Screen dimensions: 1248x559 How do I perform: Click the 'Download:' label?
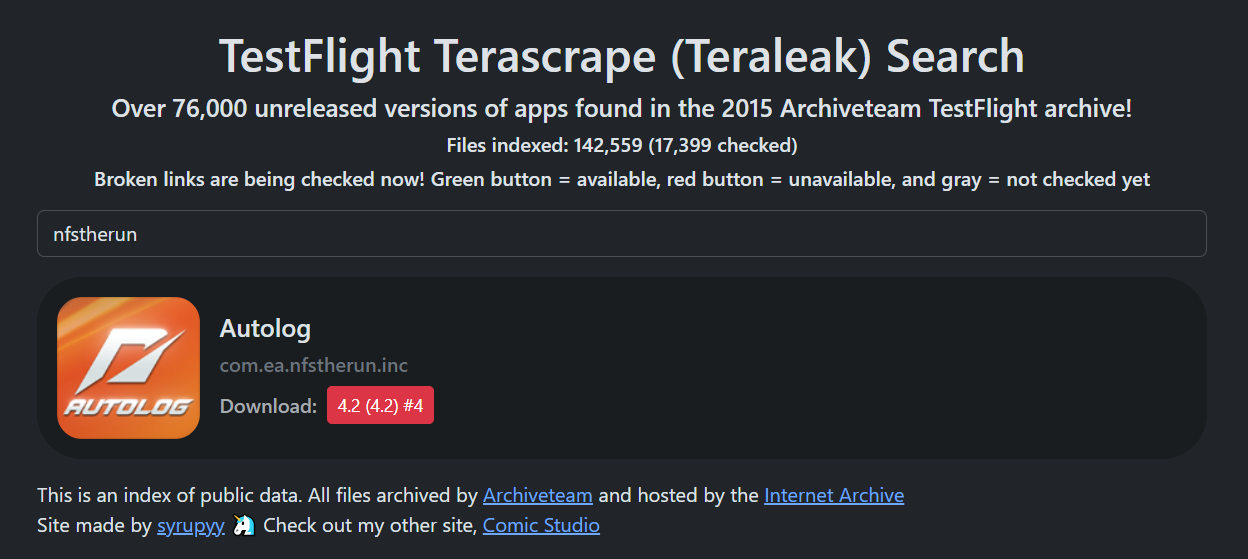(x=268, y=406)
